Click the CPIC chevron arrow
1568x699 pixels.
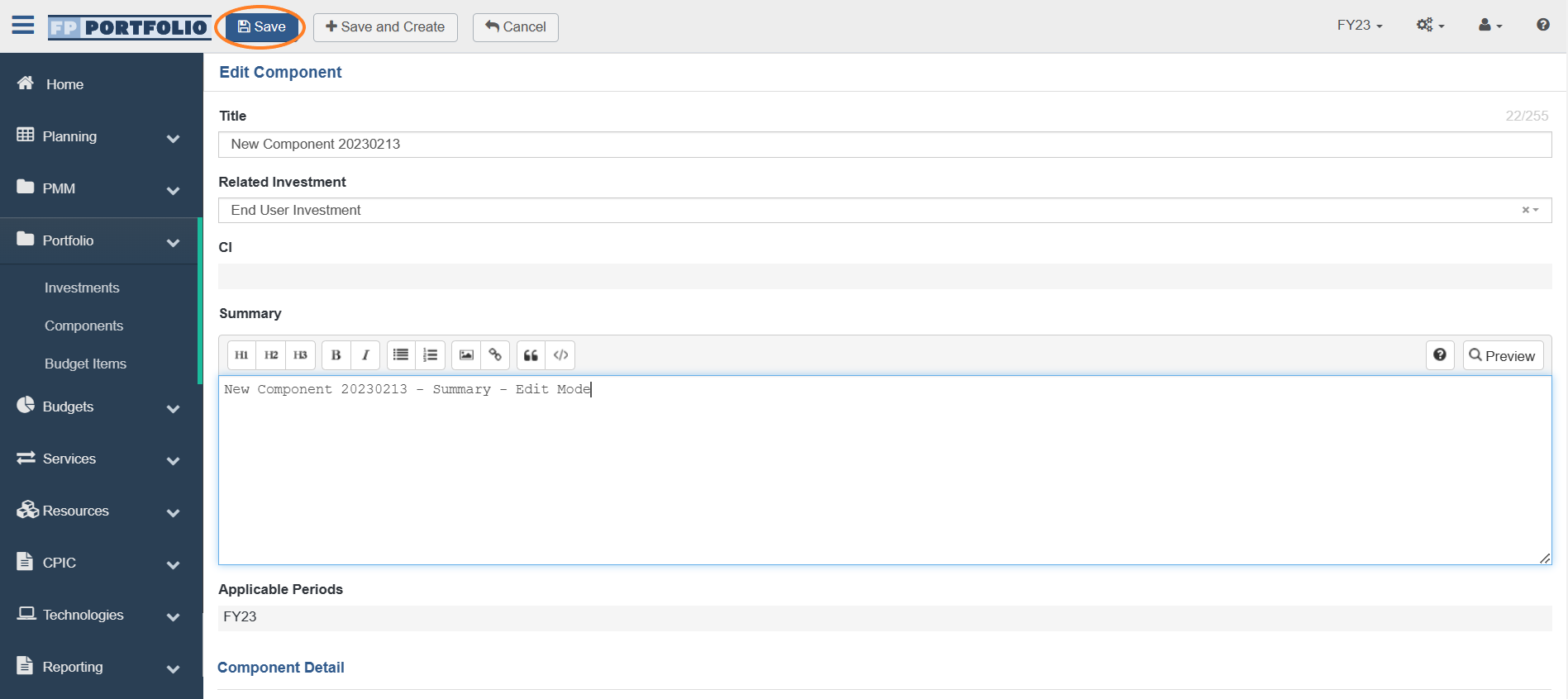pyautogui.click(x=173, y=565)
